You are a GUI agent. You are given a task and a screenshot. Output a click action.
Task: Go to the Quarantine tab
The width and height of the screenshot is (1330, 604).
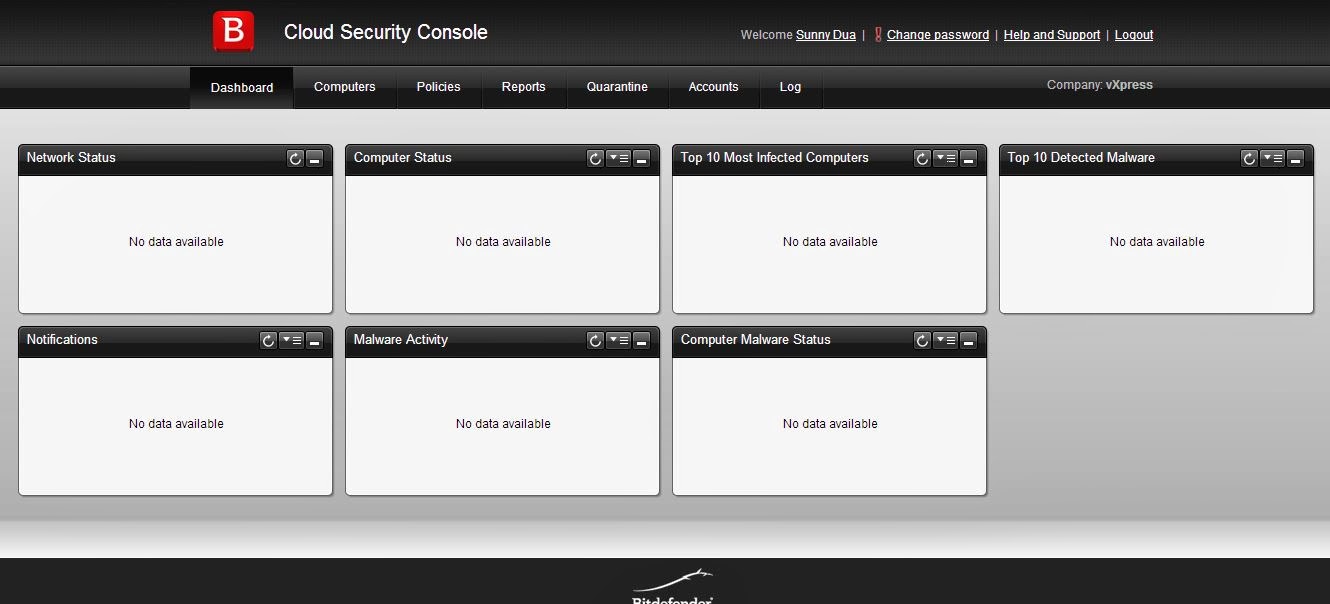[617, 87]
